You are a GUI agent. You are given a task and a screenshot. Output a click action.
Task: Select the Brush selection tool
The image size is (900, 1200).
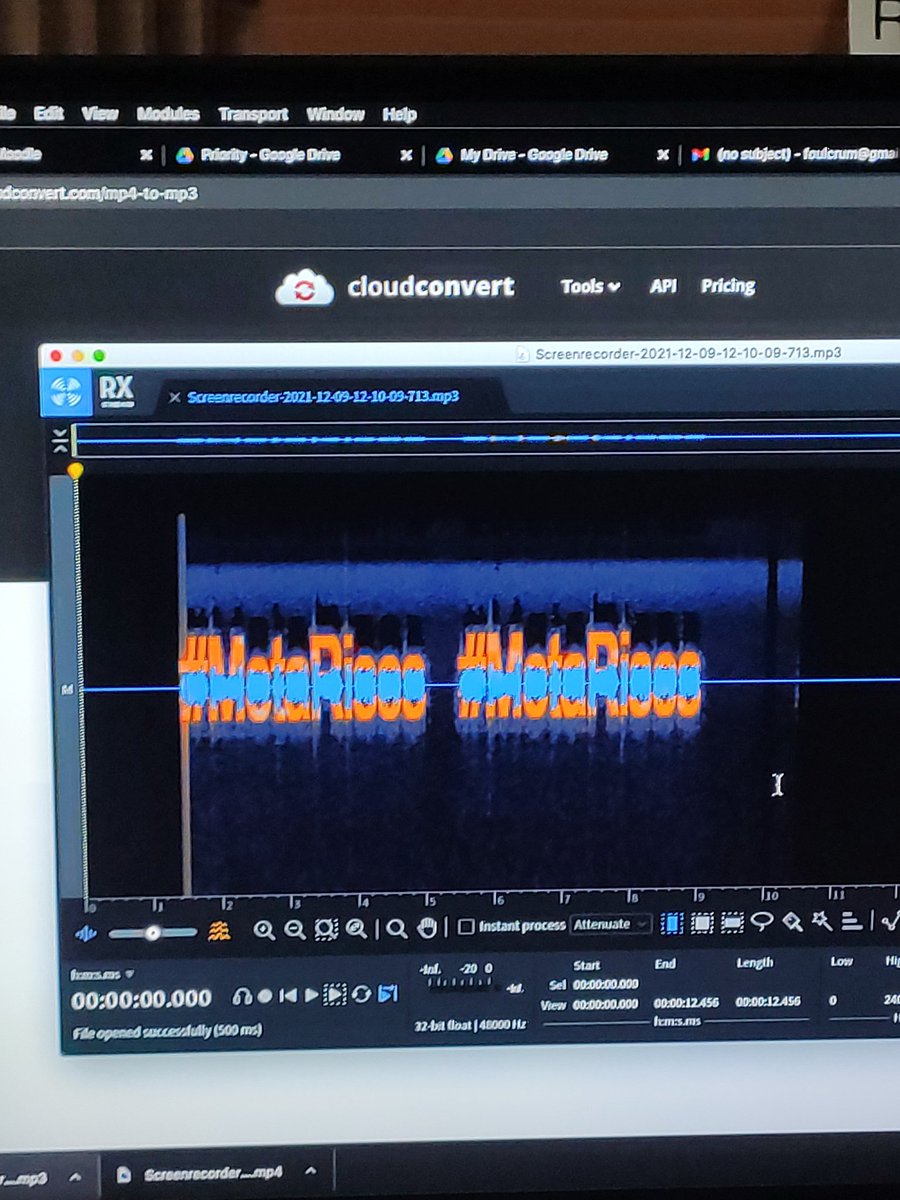(x=793, y=921)
